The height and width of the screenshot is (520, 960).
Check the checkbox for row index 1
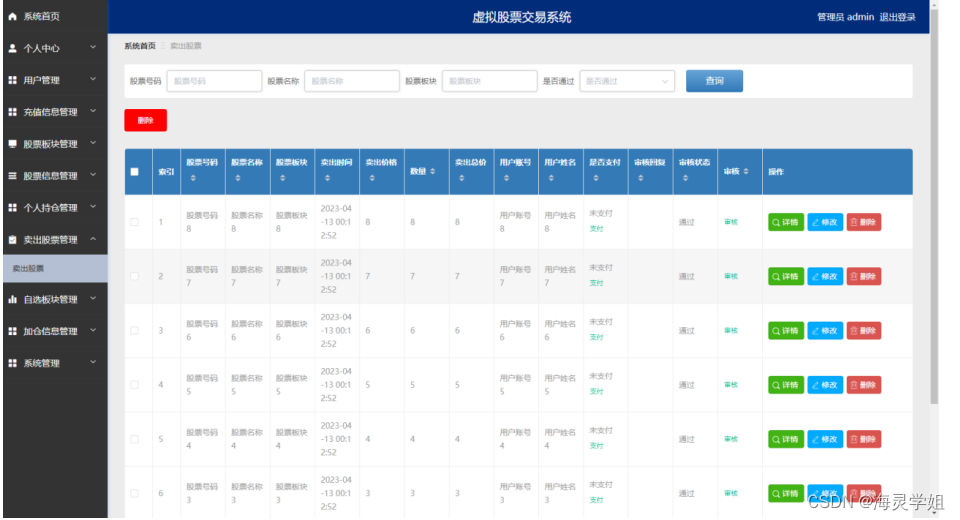click(x=135, y=222)
